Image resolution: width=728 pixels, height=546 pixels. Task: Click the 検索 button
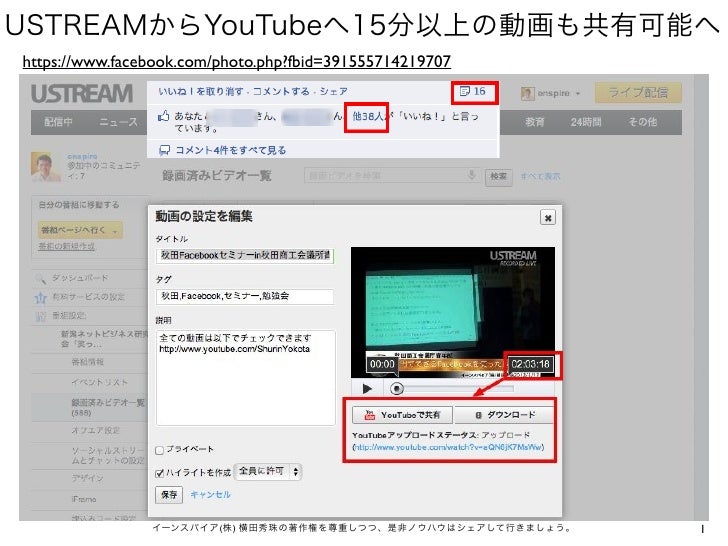click(499, 177)
